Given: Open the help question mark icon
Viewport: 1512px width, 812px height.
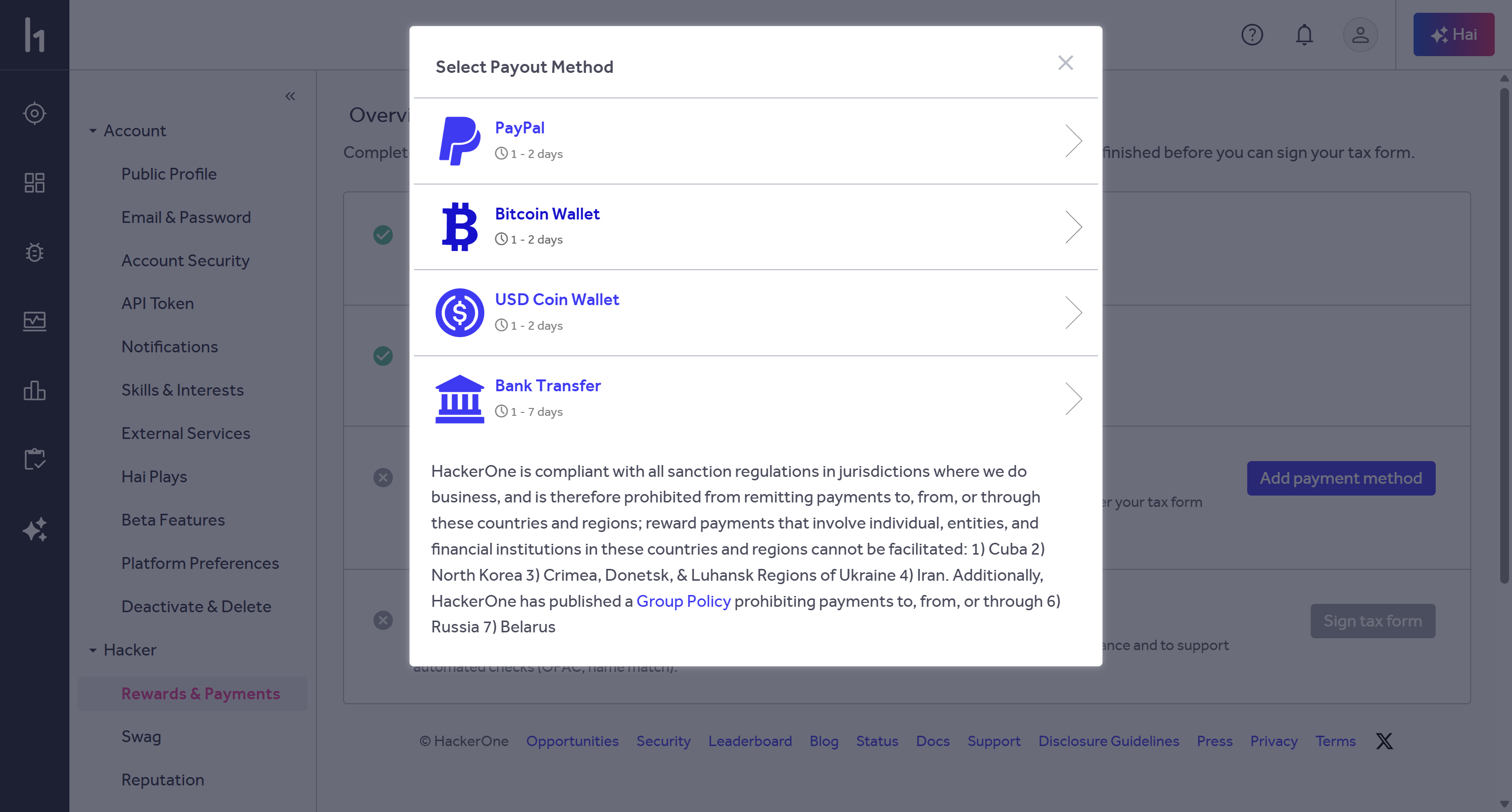Looking at the screenshot, I should (1252, 34).
